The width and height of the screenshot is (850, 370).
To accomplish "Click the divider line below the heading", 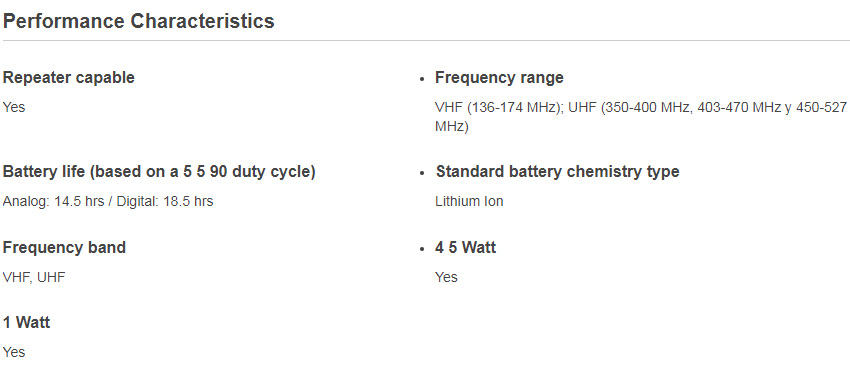I will click(x=425, y=41).
